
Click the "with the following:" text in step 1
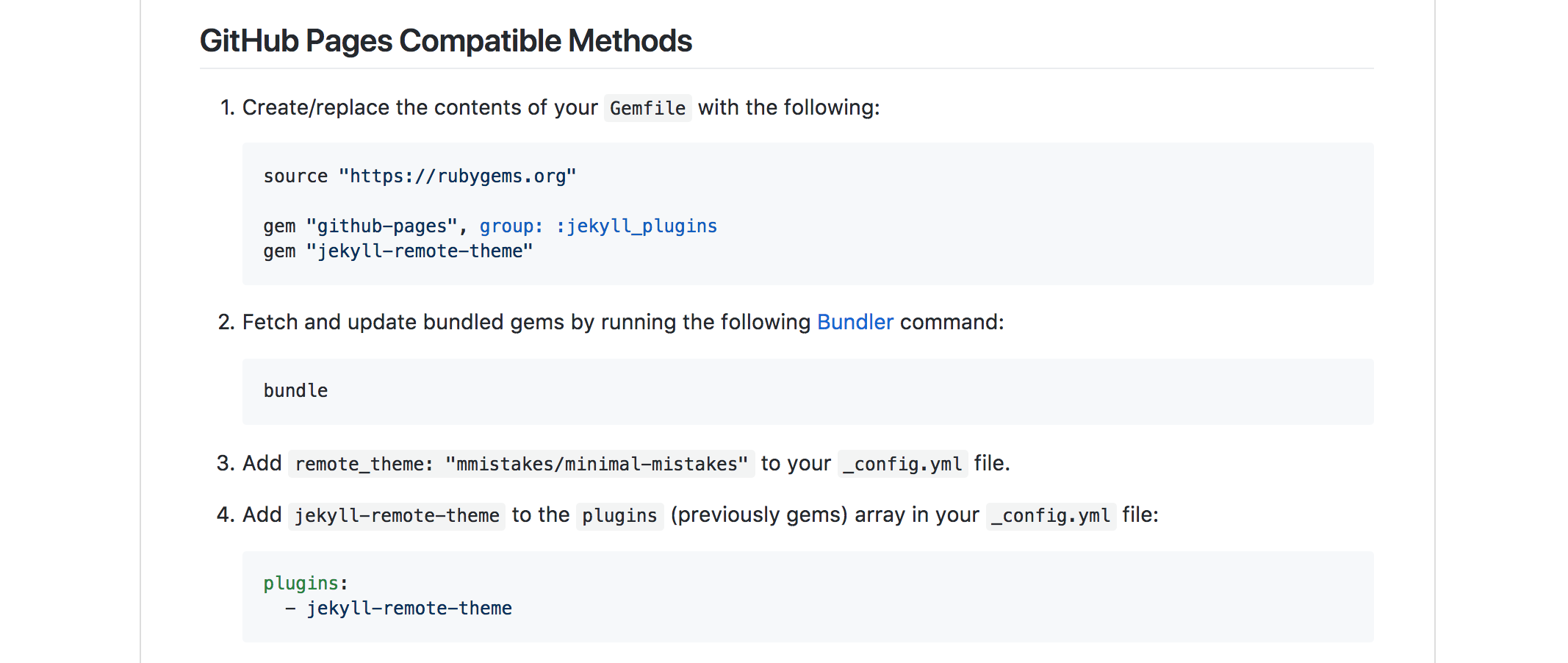(788, 107)
